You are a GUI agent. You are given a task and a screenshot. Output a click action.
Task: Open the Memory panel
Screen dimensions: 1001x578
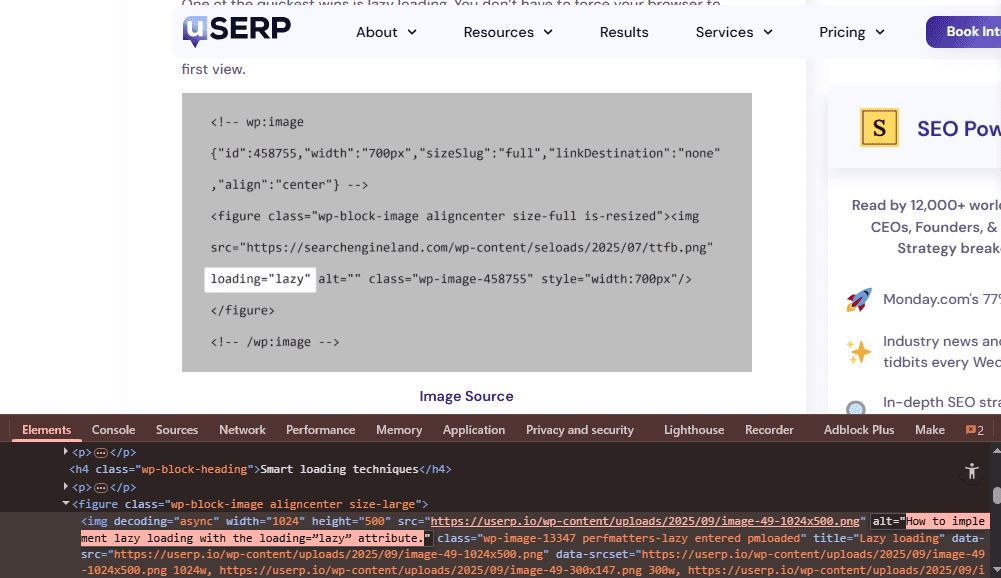point(399,430)
